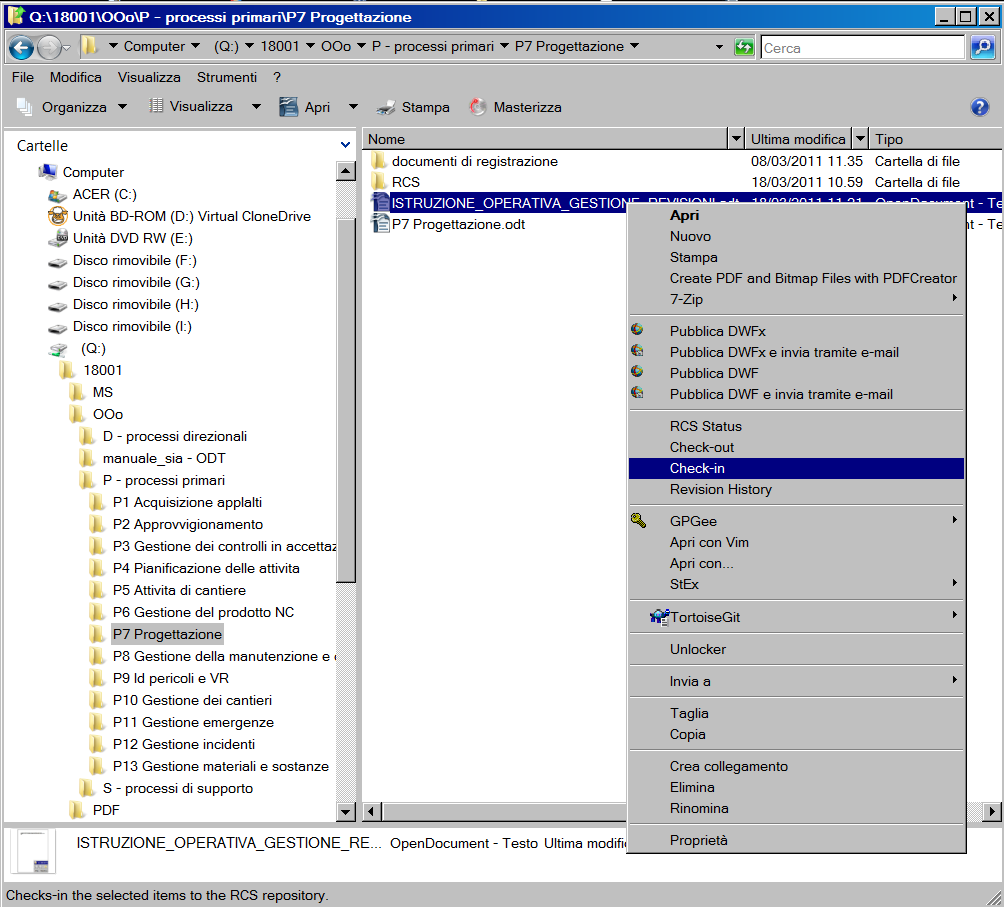Click the Disco rimovibile (F:) drive icon
This screenshot has height=907, width=1004.
click(58, 262)
